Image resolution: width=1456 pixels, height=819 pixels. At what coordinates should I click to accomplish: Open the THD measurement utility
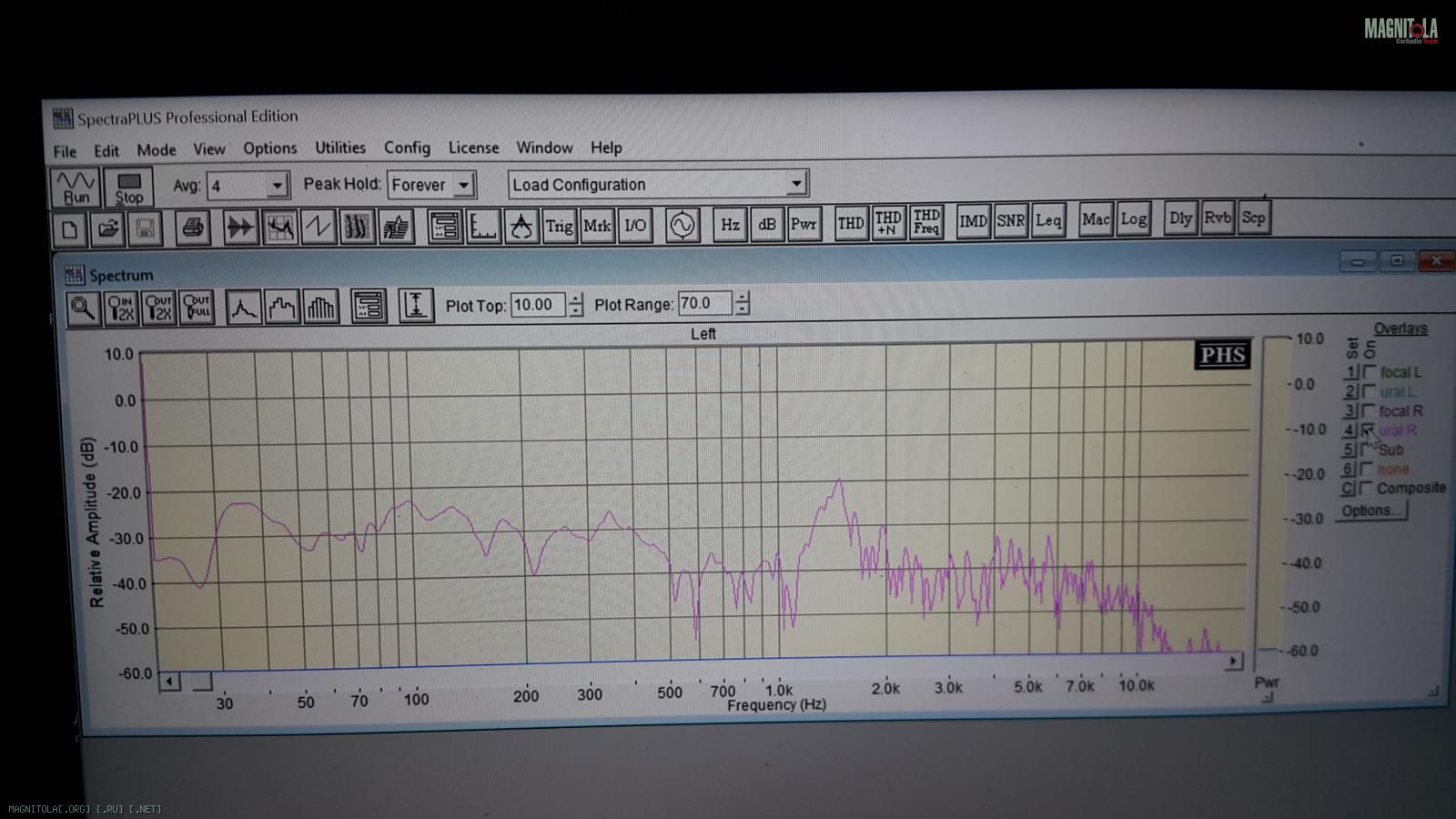click(x=850, y=223)
